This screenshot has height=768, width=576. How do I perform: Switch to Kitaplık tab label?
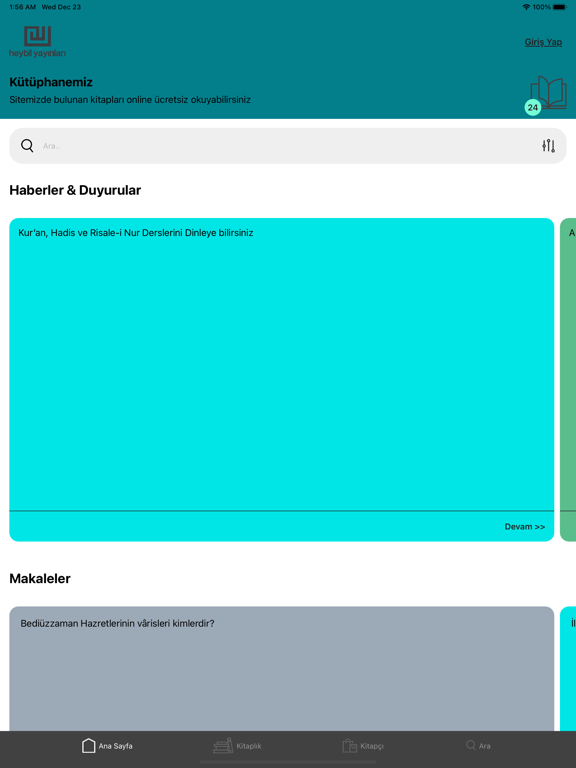point(249,746)
